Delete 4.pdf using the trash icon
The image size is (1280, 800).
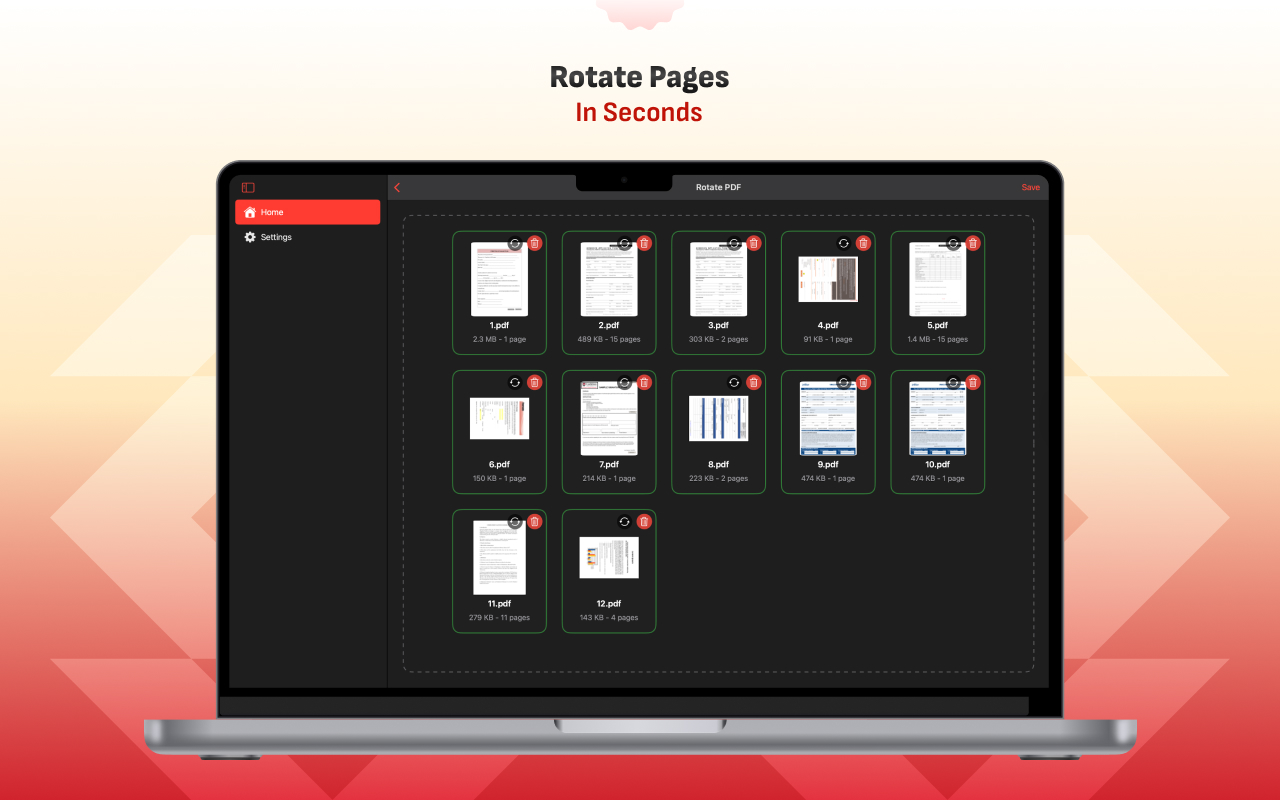tap(863, 243)
